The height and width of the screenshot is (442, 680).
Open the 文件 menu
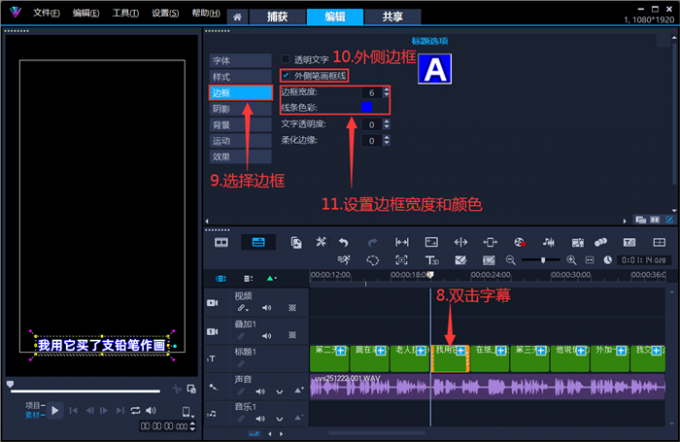click(46, 13)
